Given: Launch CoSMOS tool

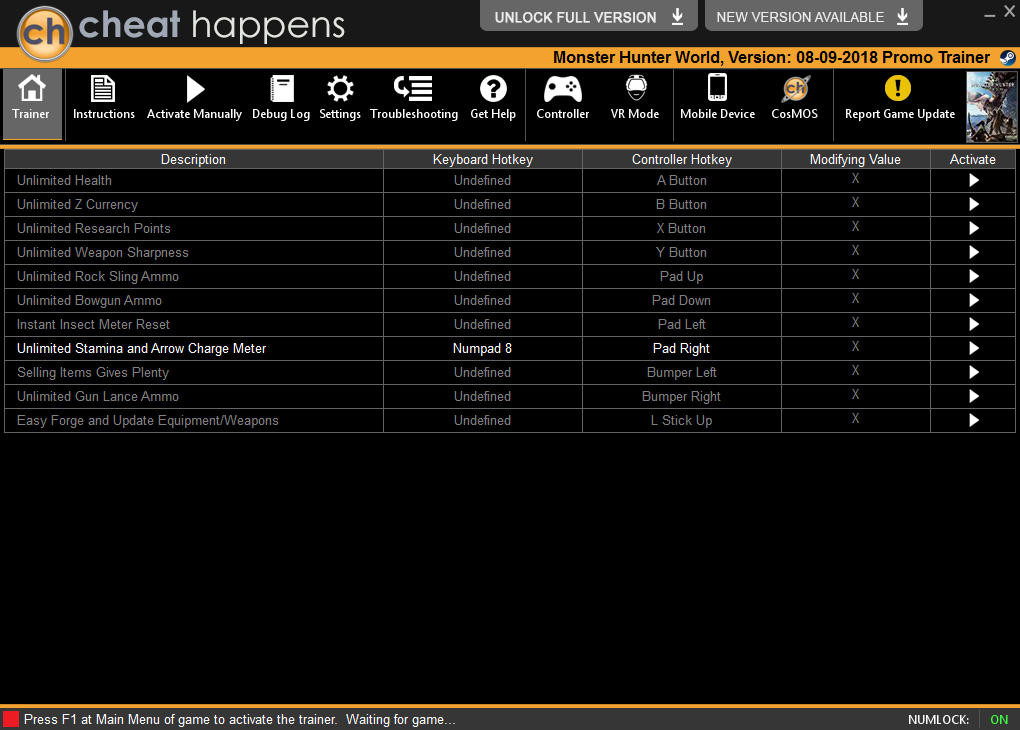Looking at the screenshot, I should coord(794,98).
